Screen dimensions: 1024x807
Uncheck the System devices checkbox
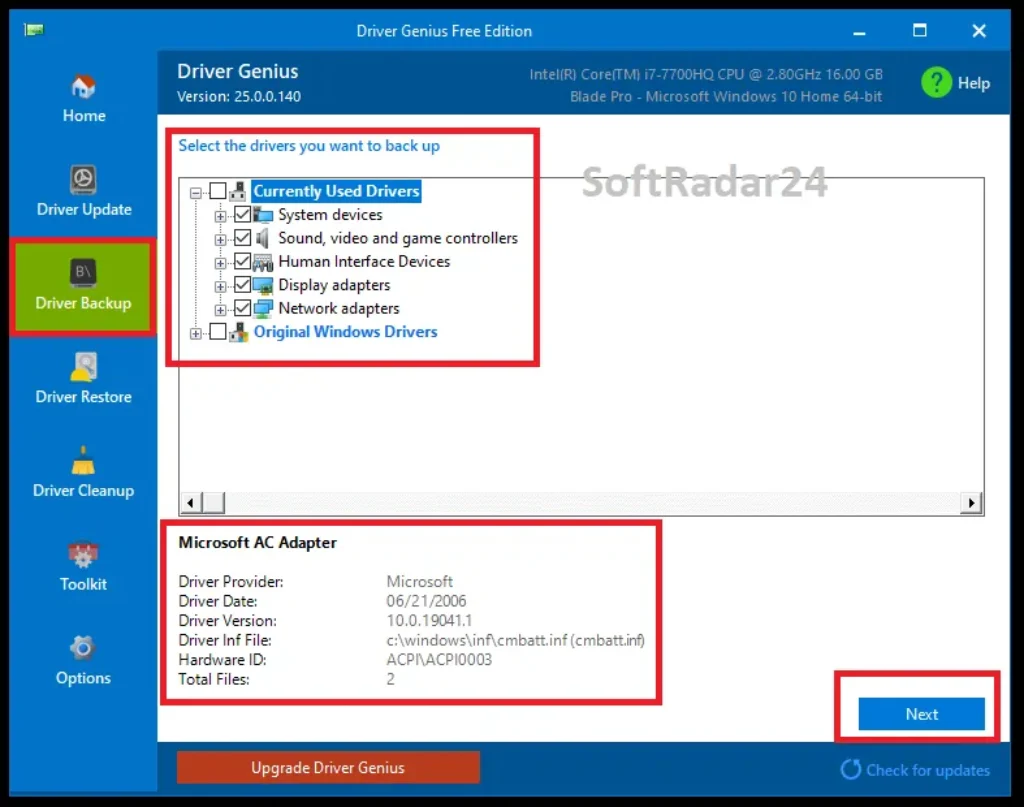[242, 214]
